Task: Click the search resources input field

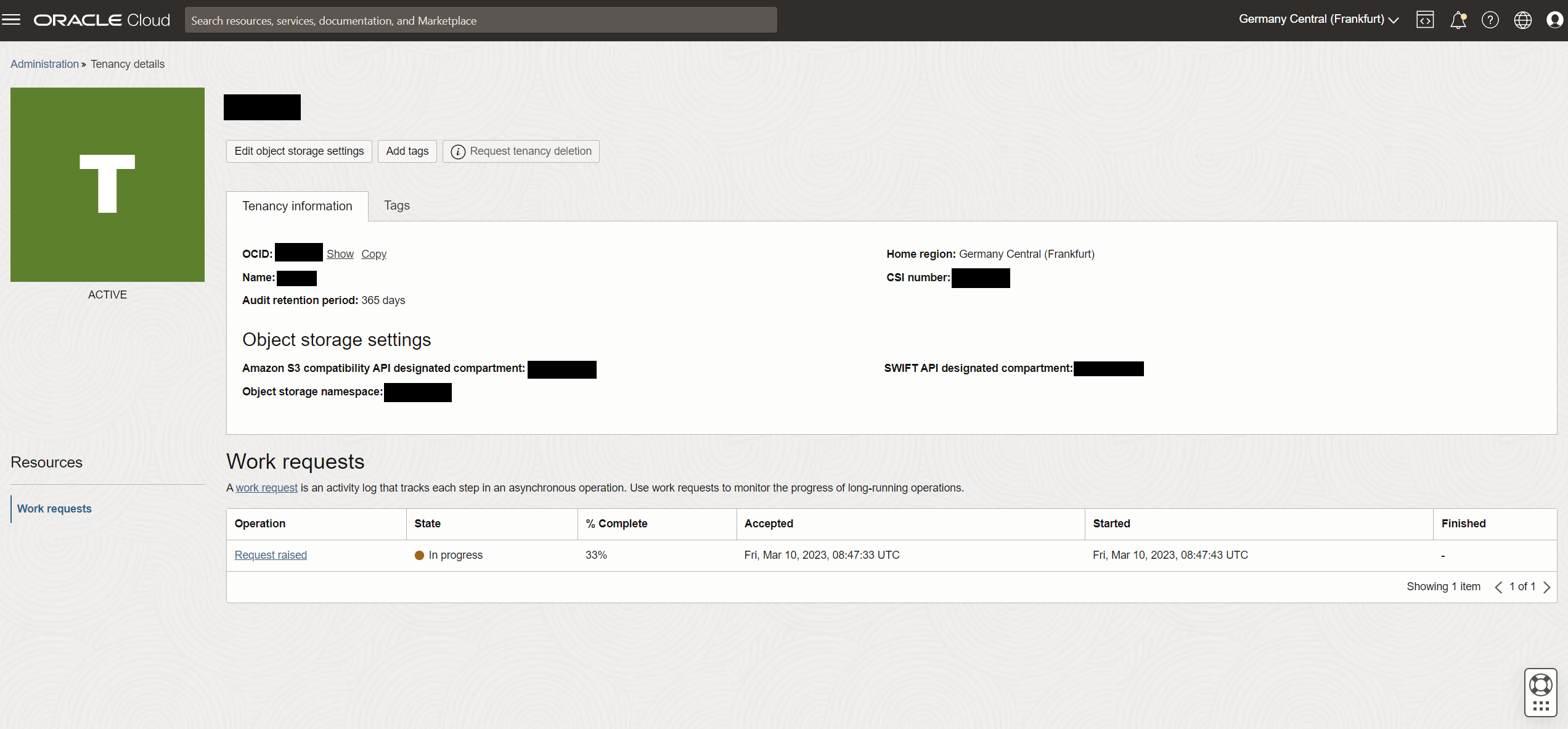Action: pos(481,20)
